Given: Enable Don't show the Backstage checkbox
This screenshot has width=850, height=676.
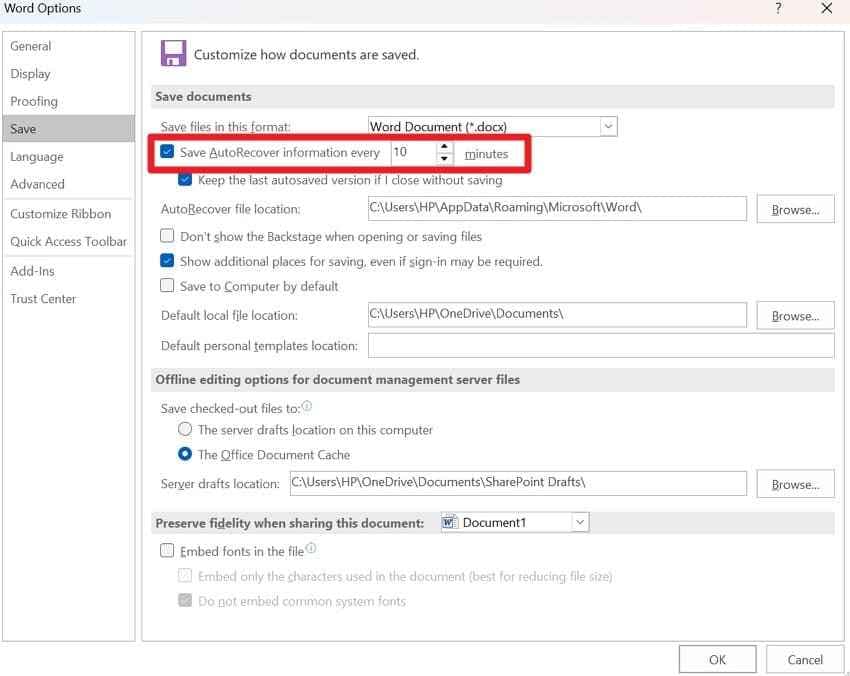Looking at the screenshot, I should point(167,235).
